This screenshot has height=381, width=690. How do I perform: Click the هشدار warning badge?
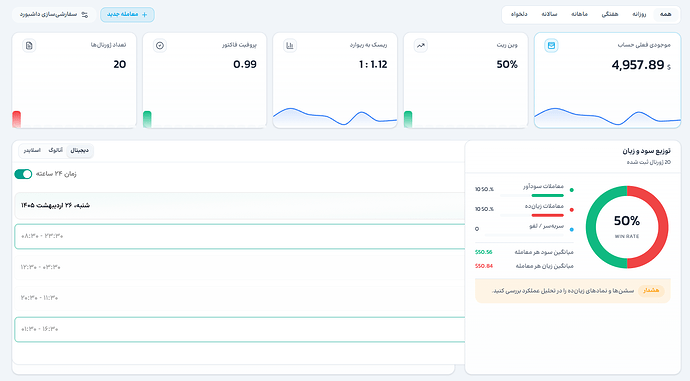point(651,290)
